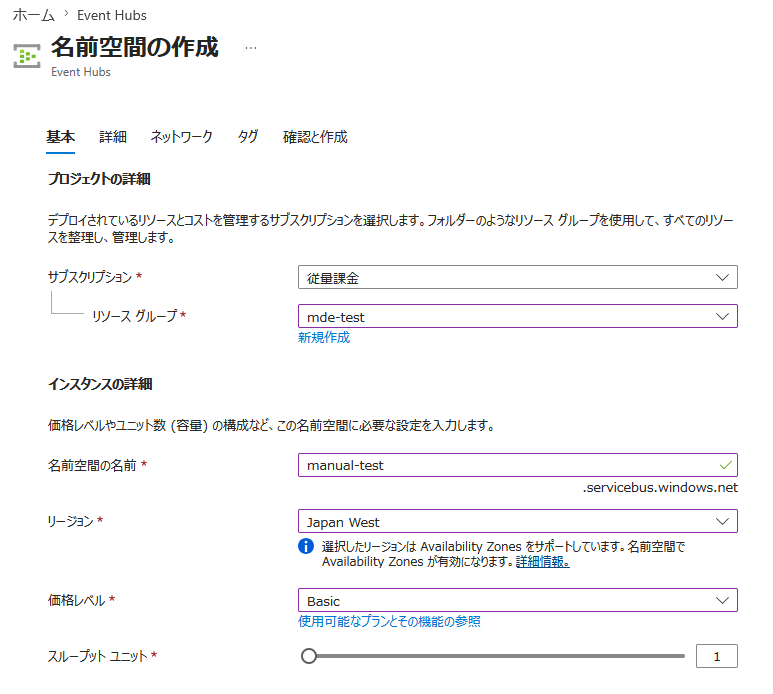
Task: Click the throughput unit value box showing 1
Action: pos(717,656)
